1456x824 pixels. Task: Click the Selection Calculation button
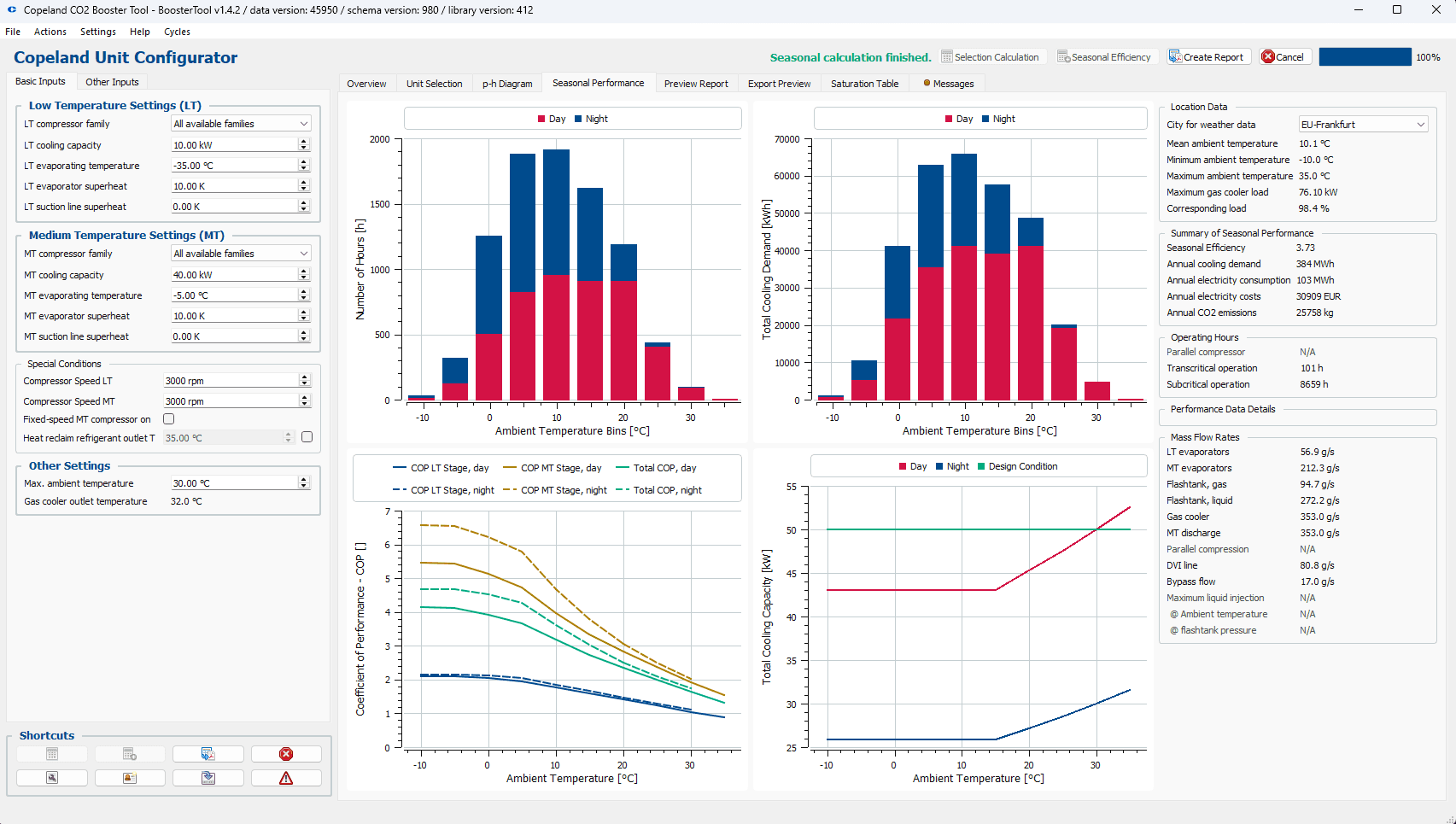[991, 57]
